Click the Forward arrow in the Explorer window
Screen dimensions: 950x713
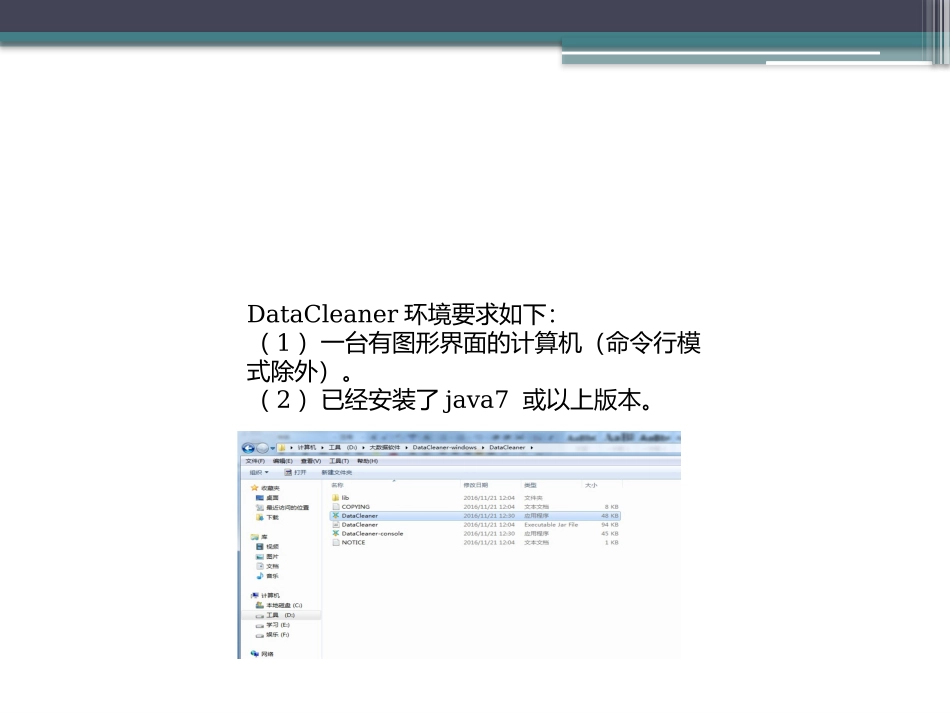(262, 448)
